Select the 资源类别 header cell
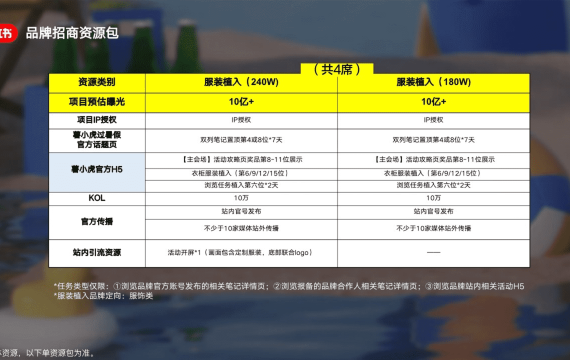The image size is (570, 360). [x=97, y=82]
